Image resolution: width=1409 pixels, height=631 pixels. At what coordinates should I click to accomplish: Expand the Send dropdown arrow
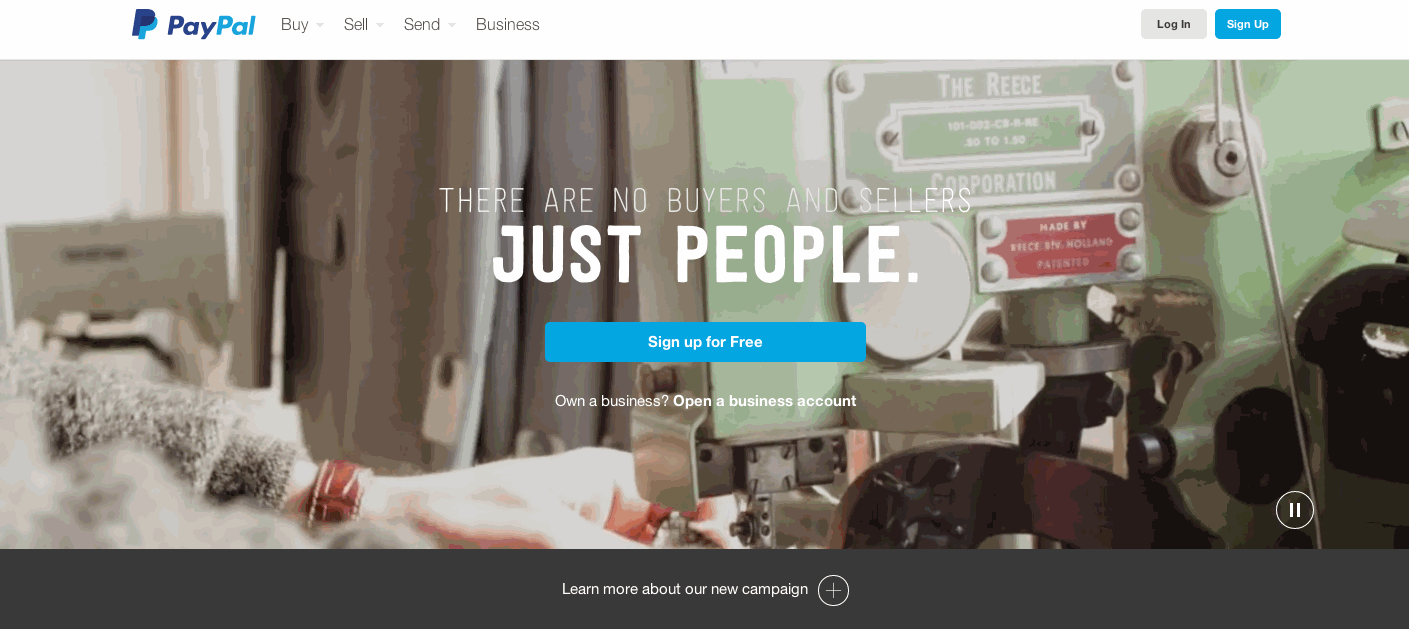(452, 25)
